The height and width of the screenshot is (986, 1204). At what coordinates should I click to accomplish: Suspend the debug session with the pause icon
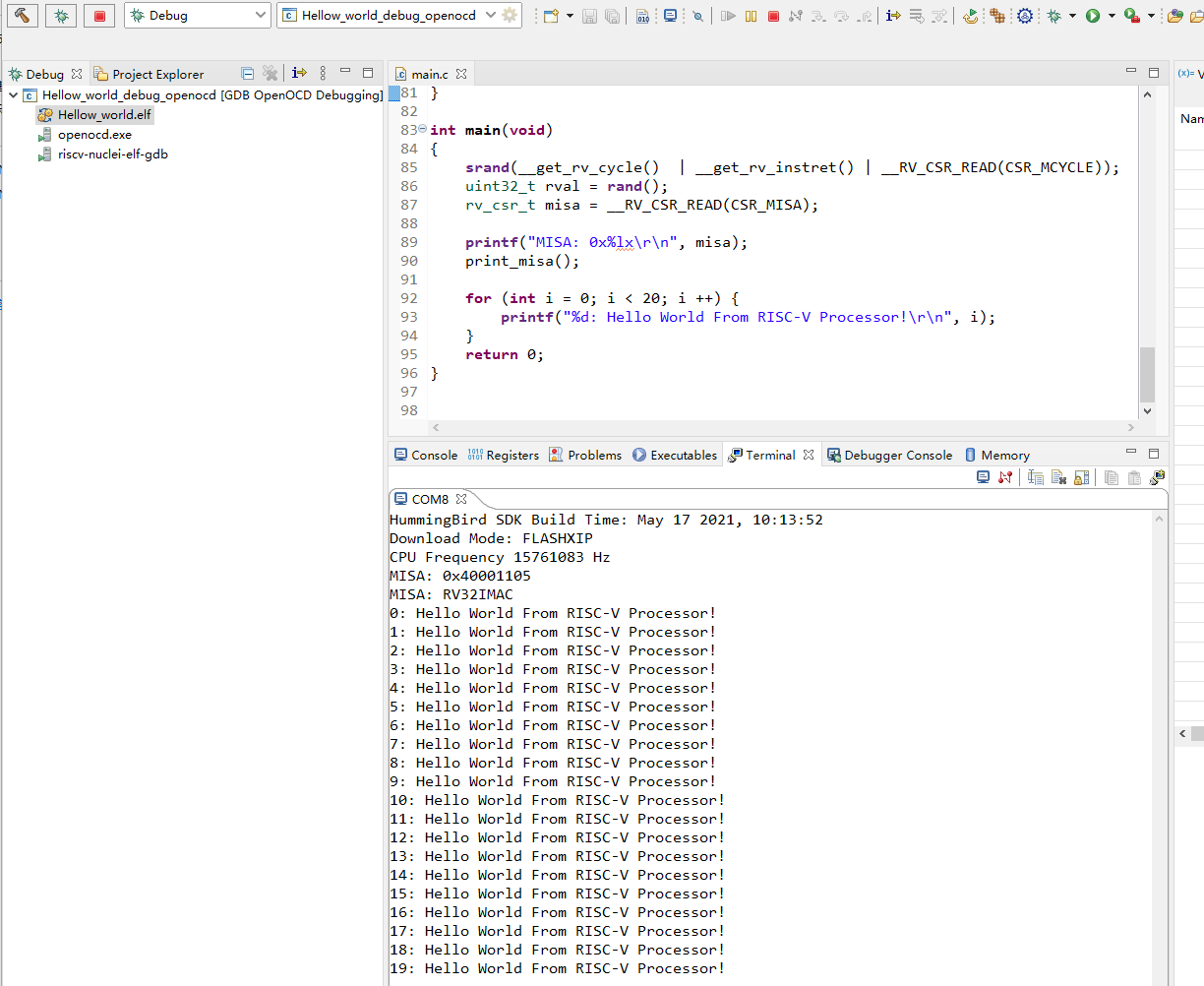[x=751, y=16]
